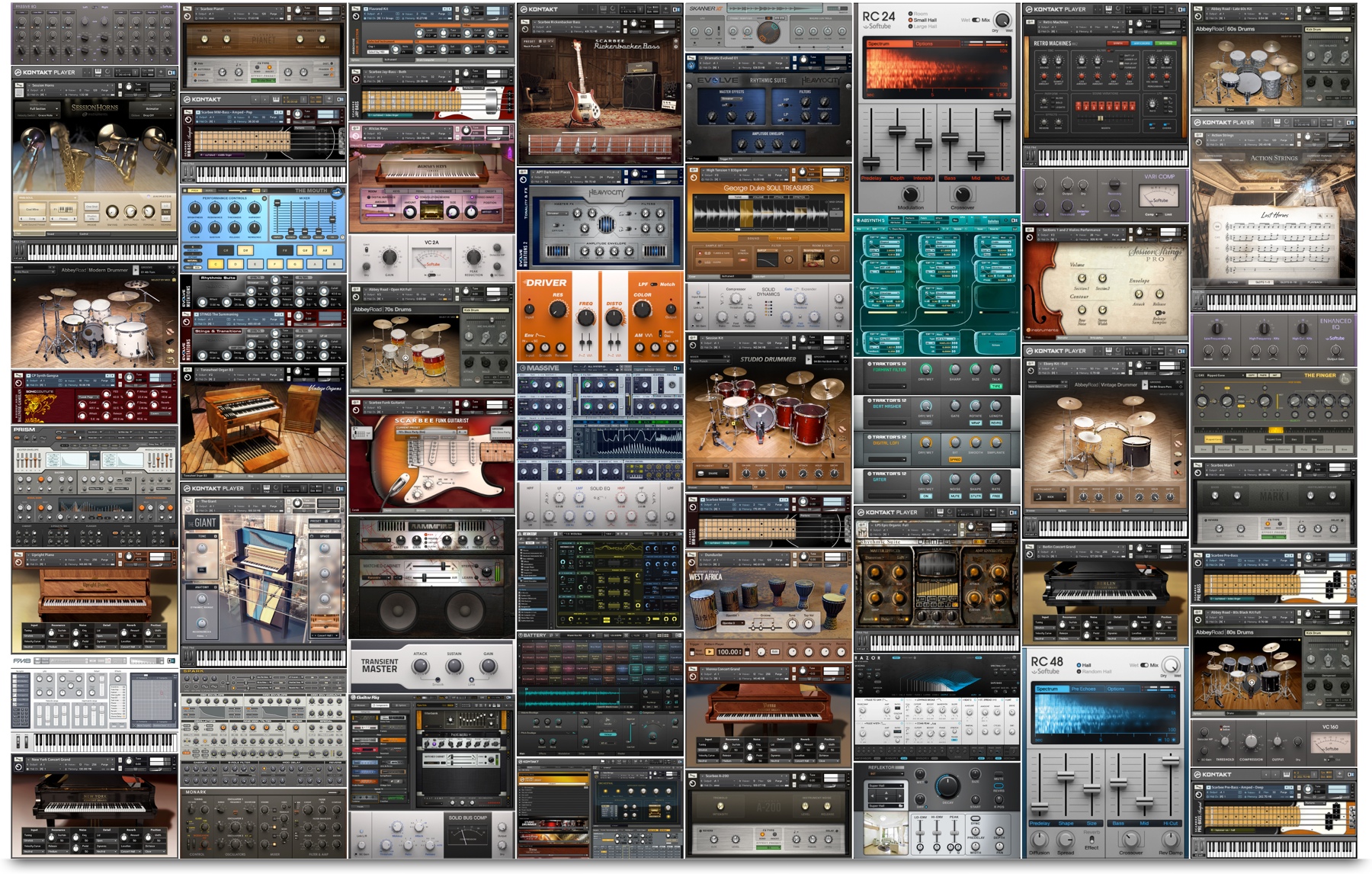The image size is (1372, 874).
Task: Select Random Hall mode in RC 48
Action: click(x=1080, y=672)
